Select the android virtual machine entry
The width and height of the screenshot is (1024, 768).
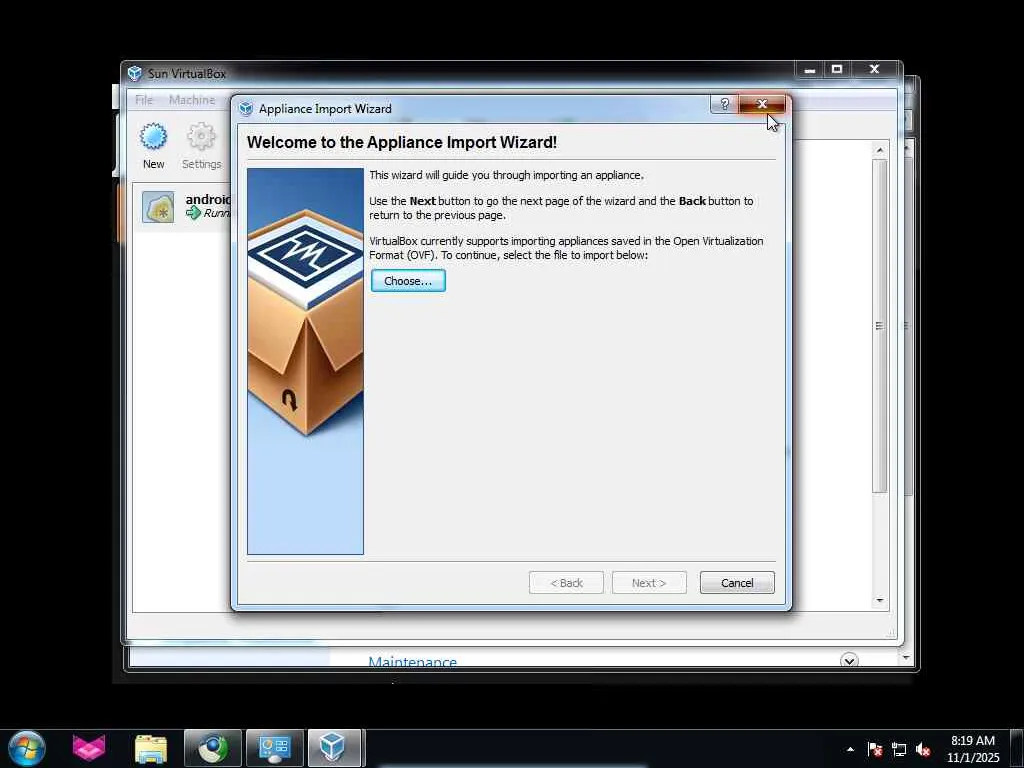point(183,206)
